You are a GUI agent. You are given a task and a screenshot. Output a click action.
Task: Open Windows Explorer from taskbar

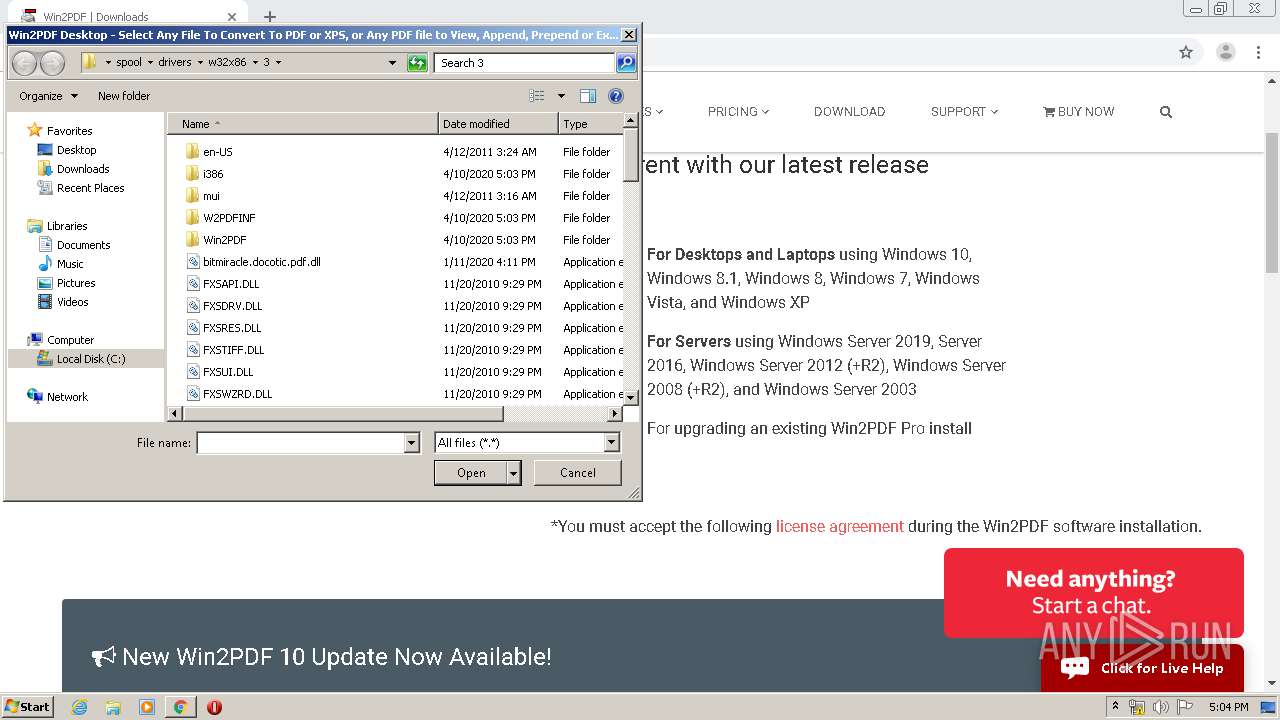pyautogui.click(x=113, y=707)
